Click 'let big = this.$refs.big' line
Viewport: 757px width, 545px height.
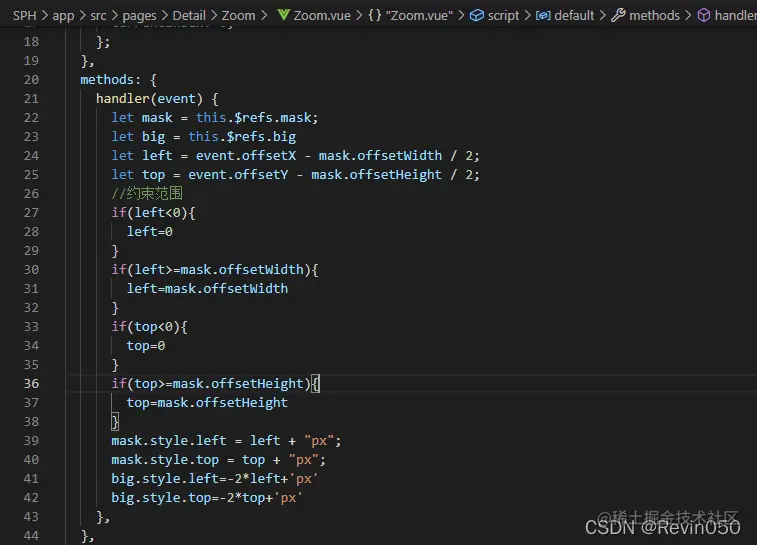click(x=203, y=137)
